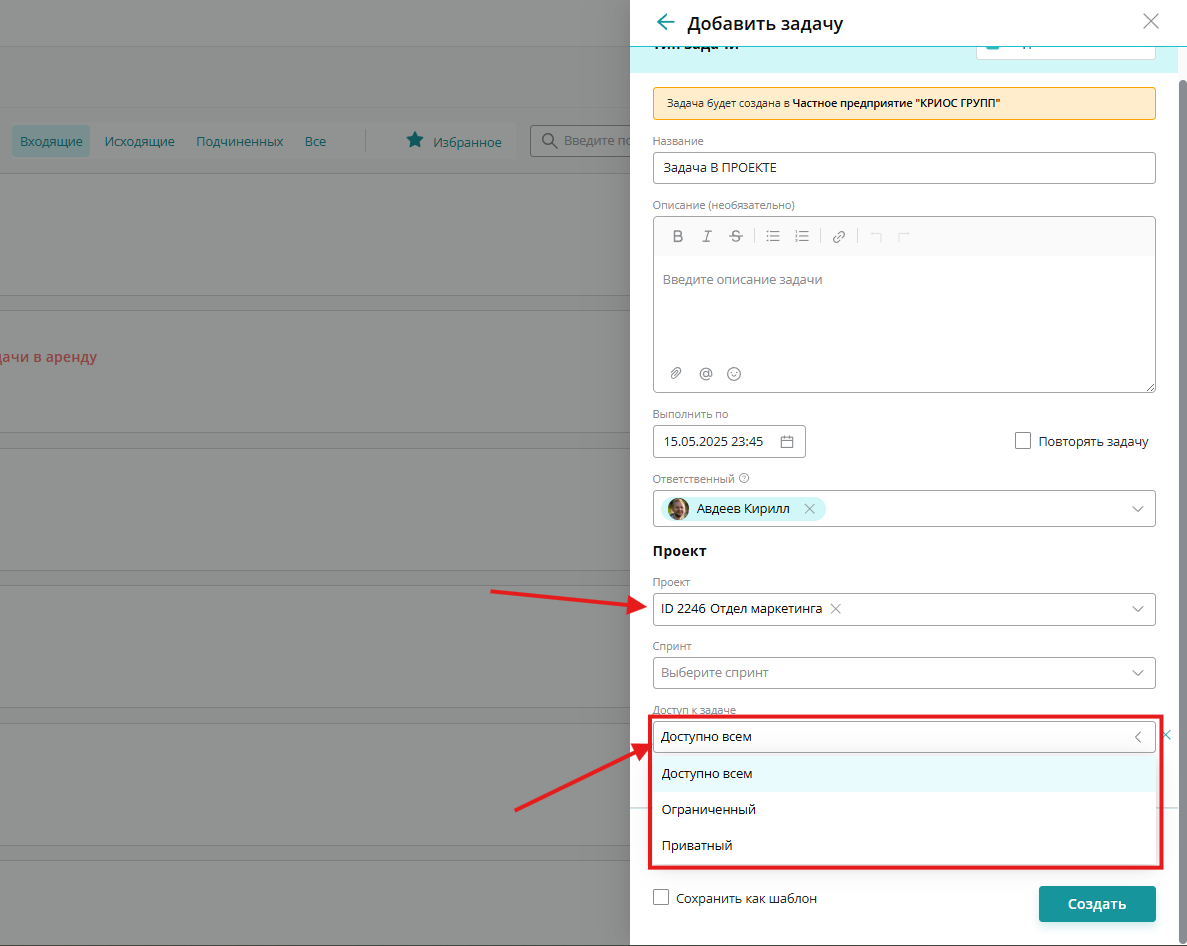
Task: Mention a user with the @ icon
Action: click(x=706, y=373)
